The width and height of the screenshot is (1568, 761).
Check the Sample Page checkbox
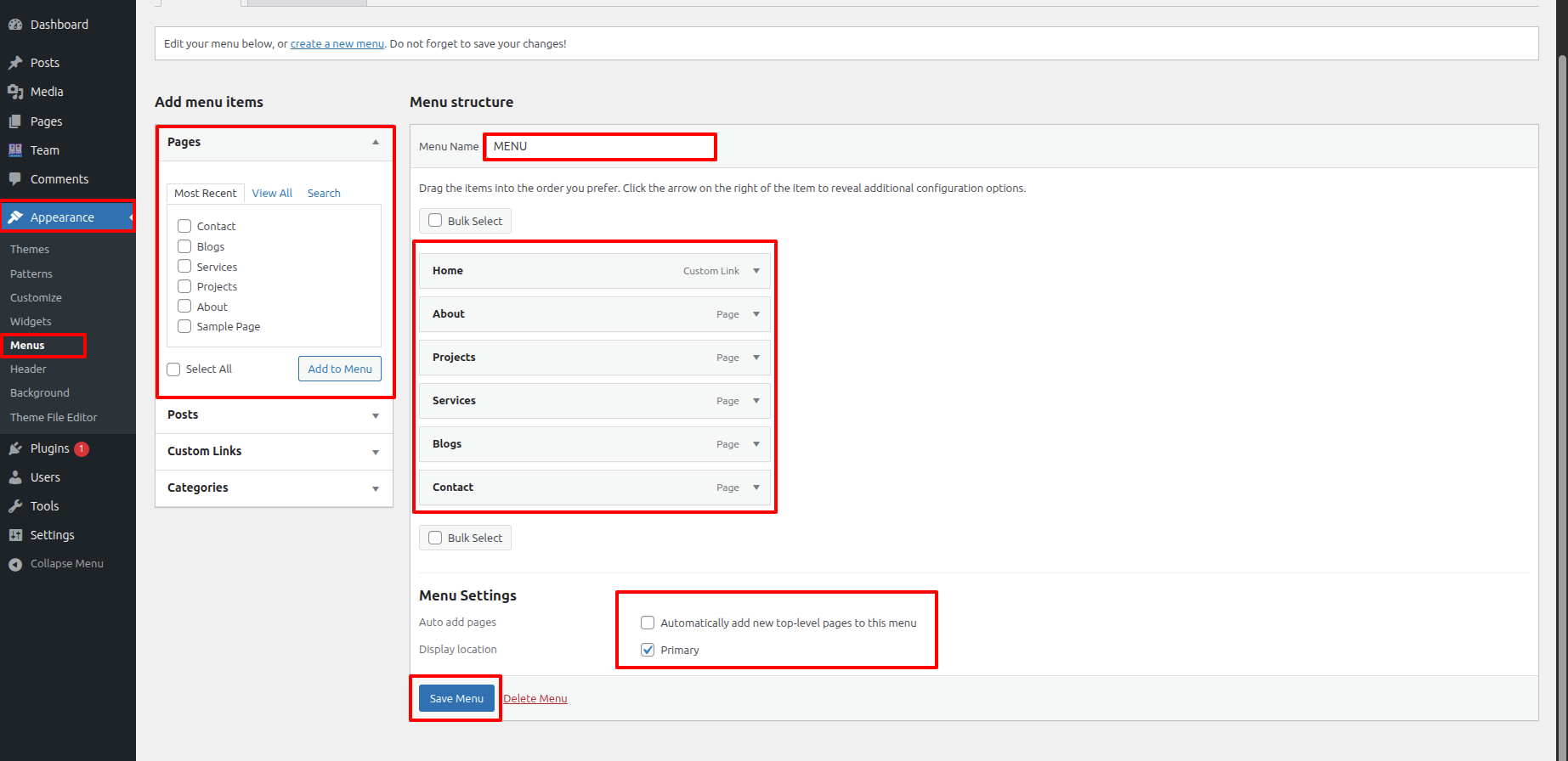pos(184,327)
